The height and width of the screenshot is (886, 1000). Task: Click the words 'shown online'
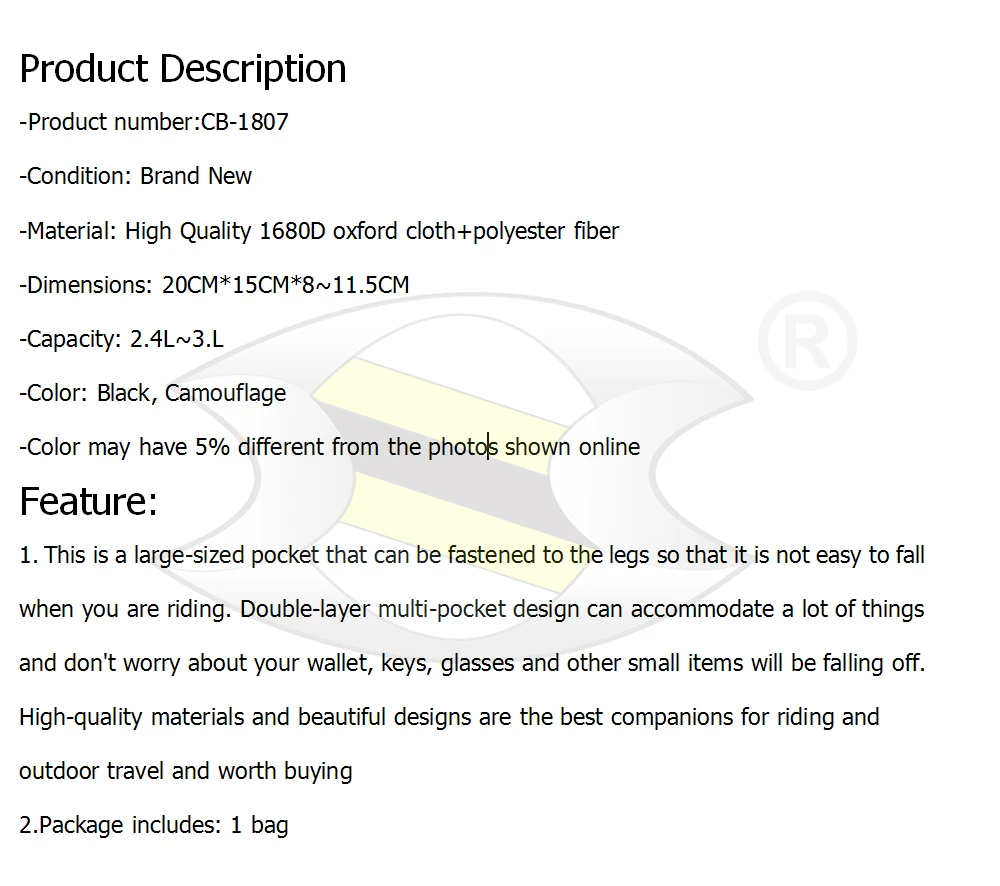pyautogui.click(x=572, y=447)
